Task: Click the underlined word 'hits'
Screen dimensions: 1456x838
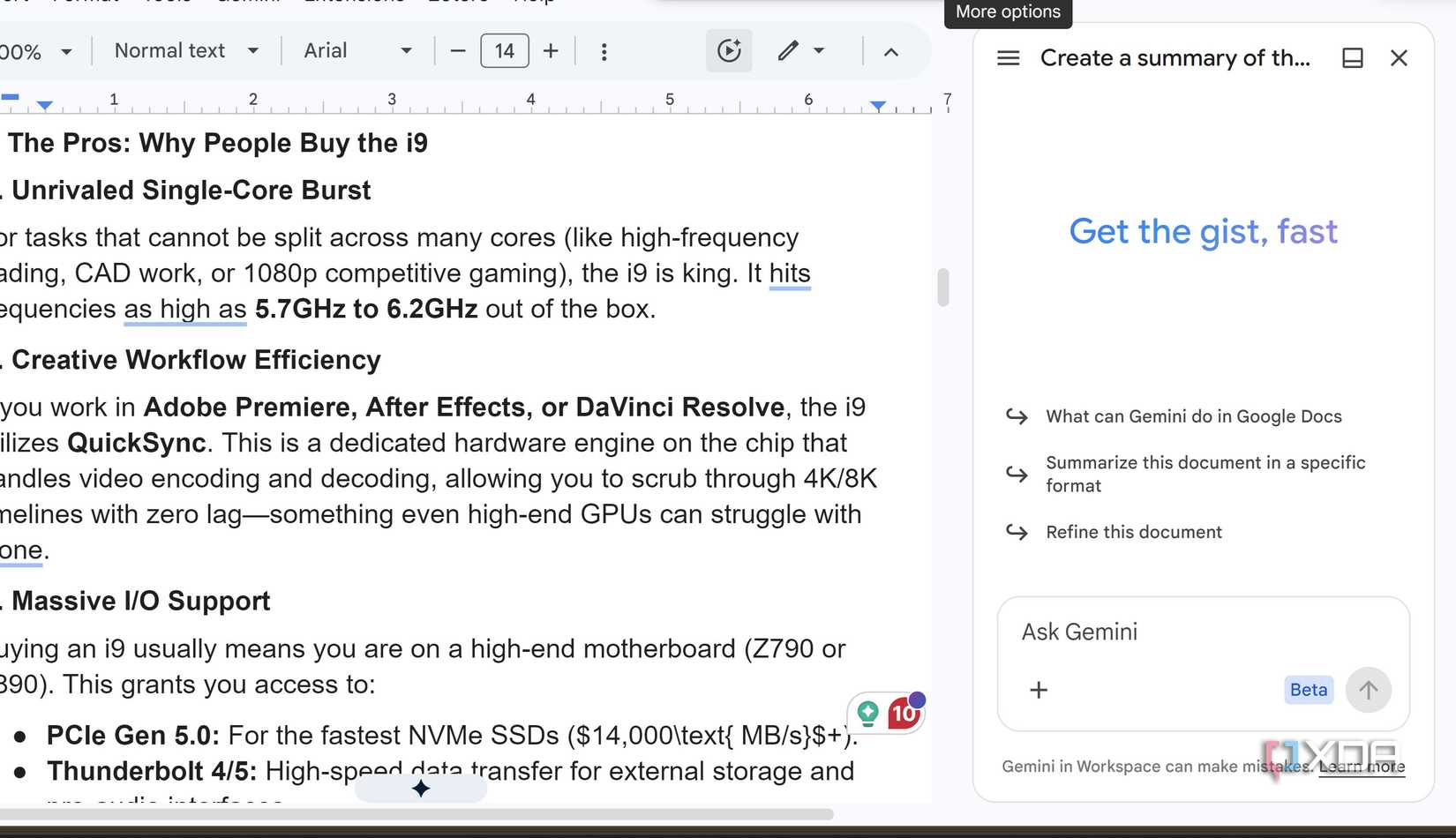Action: click(x=790, y=273)
